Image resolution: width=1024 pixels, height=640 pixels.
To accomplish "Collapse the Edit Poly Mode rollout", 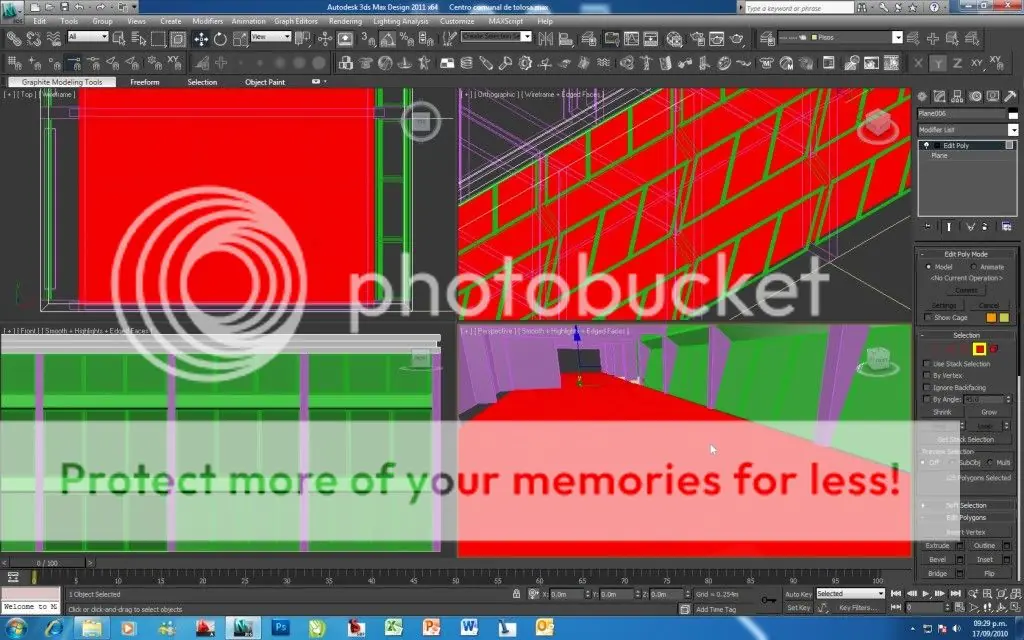I will coord(966,254).
